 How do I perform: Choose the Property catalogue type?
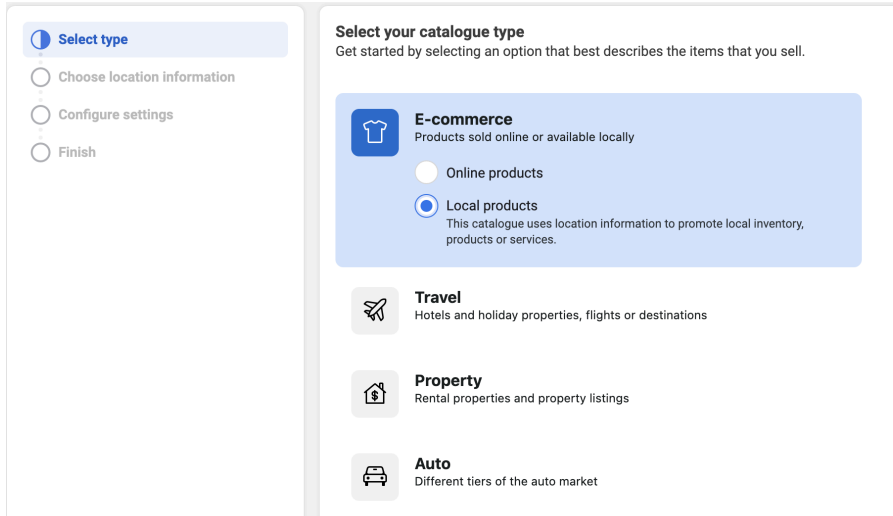[x=448, y=380]
